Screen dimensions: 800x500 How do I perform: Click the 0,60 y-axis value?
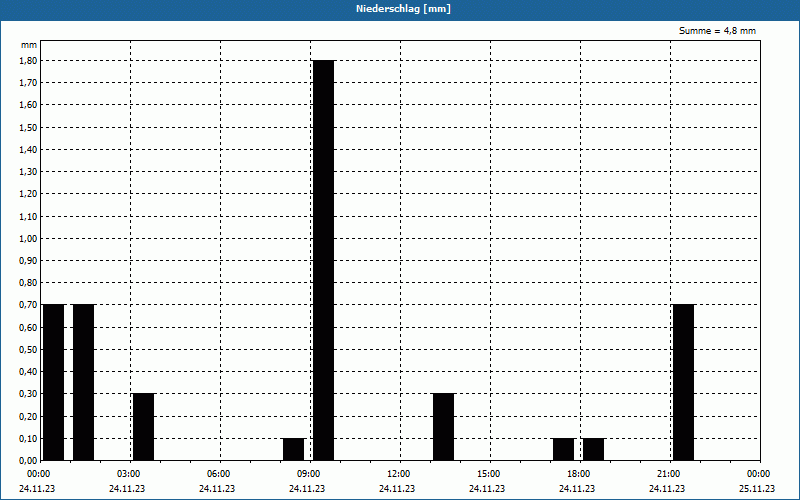(x=29, y=328)
